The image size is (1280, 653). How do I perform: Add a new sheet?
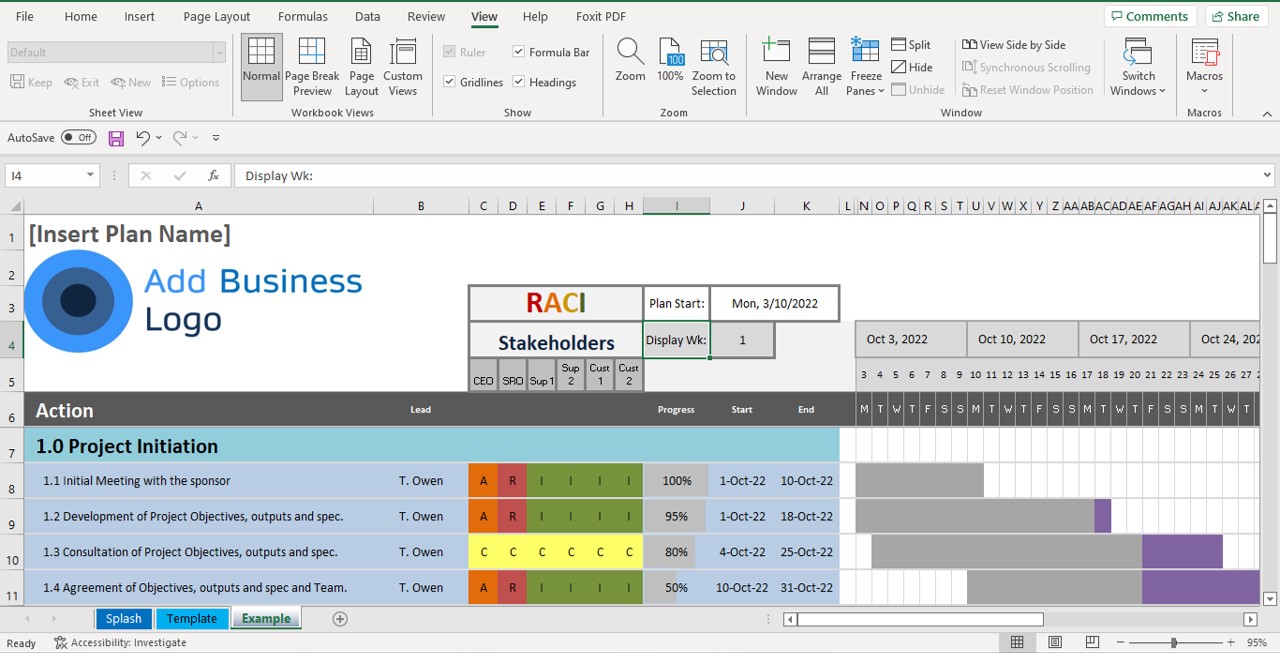[340, 619]
